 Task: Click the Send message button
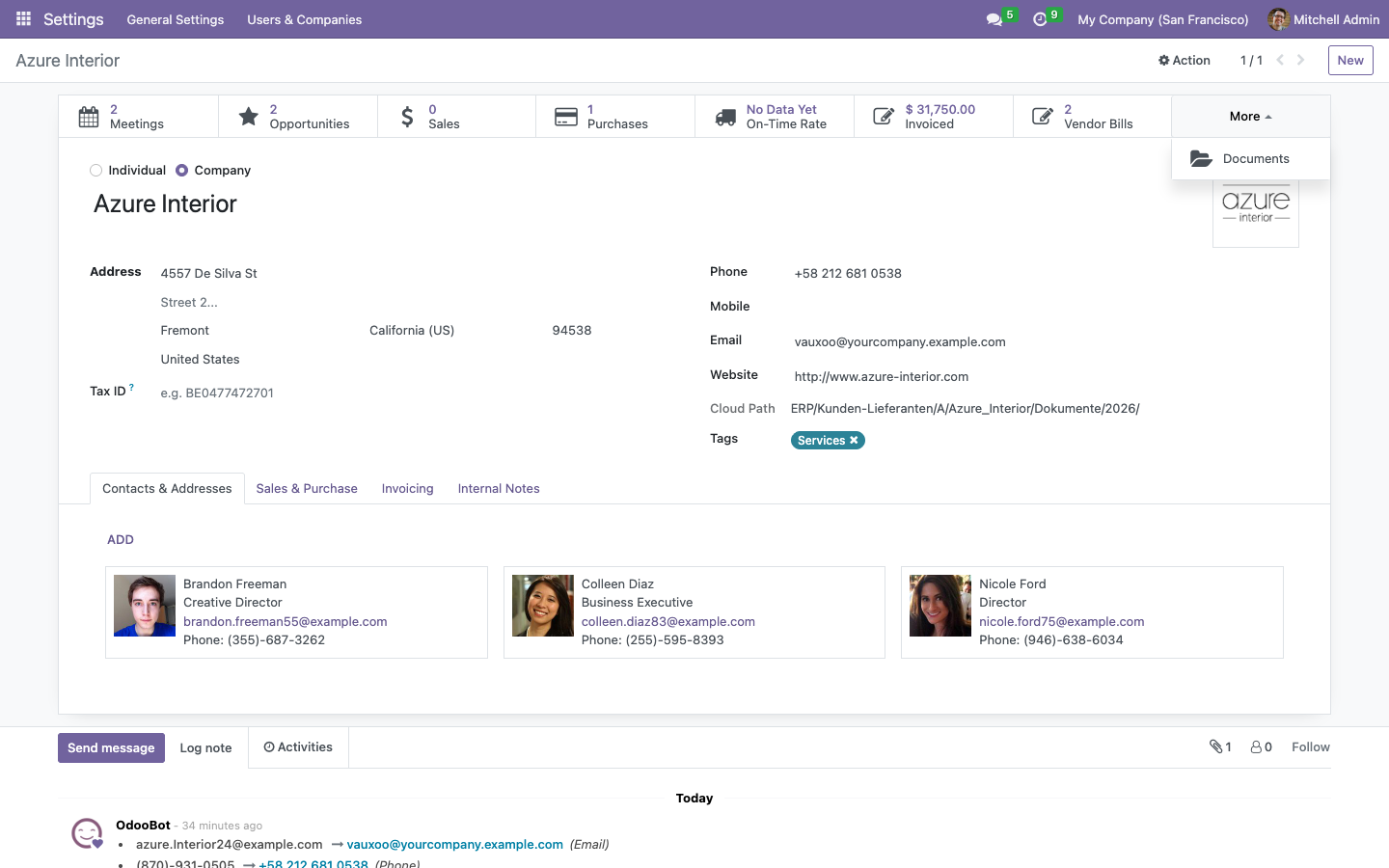pyautogui.click(x=111, y=748)
